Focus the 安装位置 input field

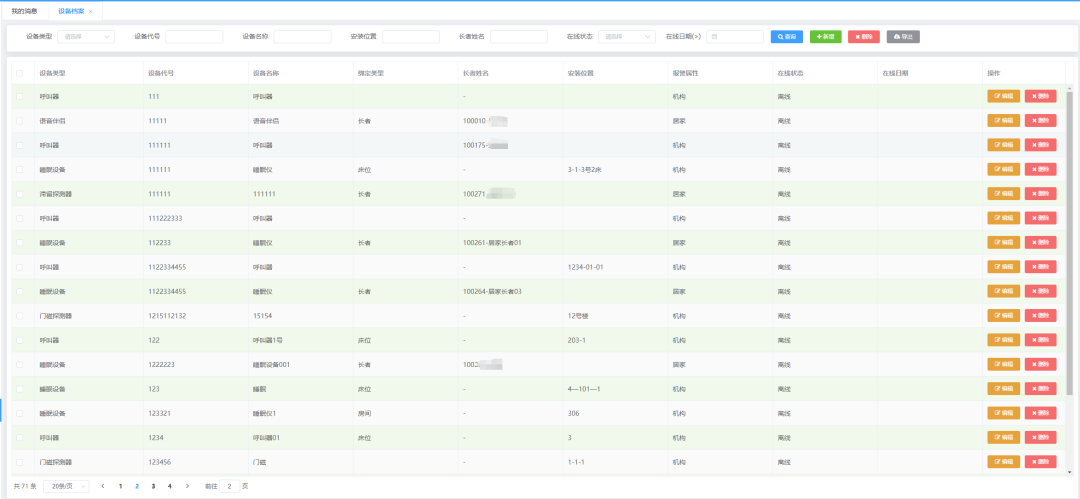click(411, 37)
